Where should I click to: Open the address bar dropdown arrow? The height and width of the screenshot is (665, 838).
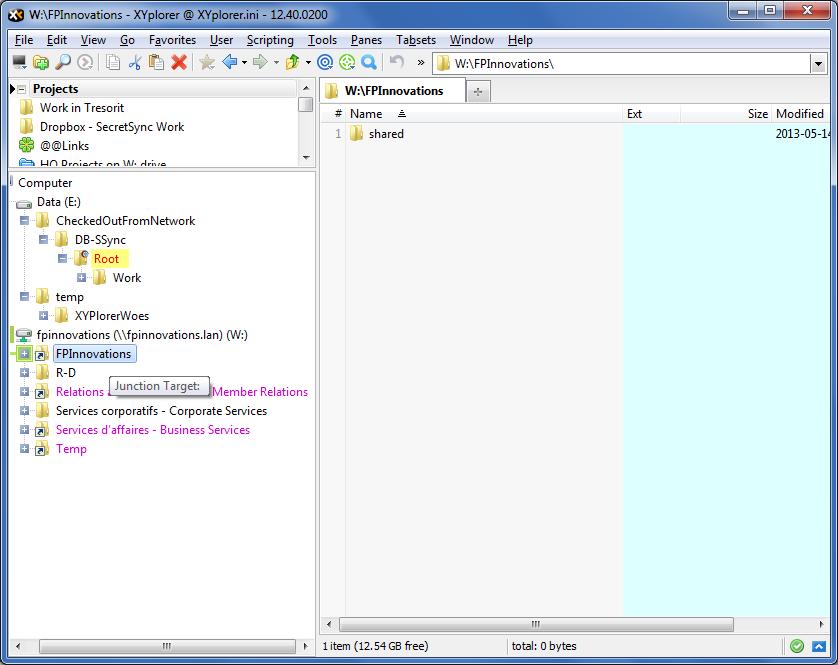817,64
